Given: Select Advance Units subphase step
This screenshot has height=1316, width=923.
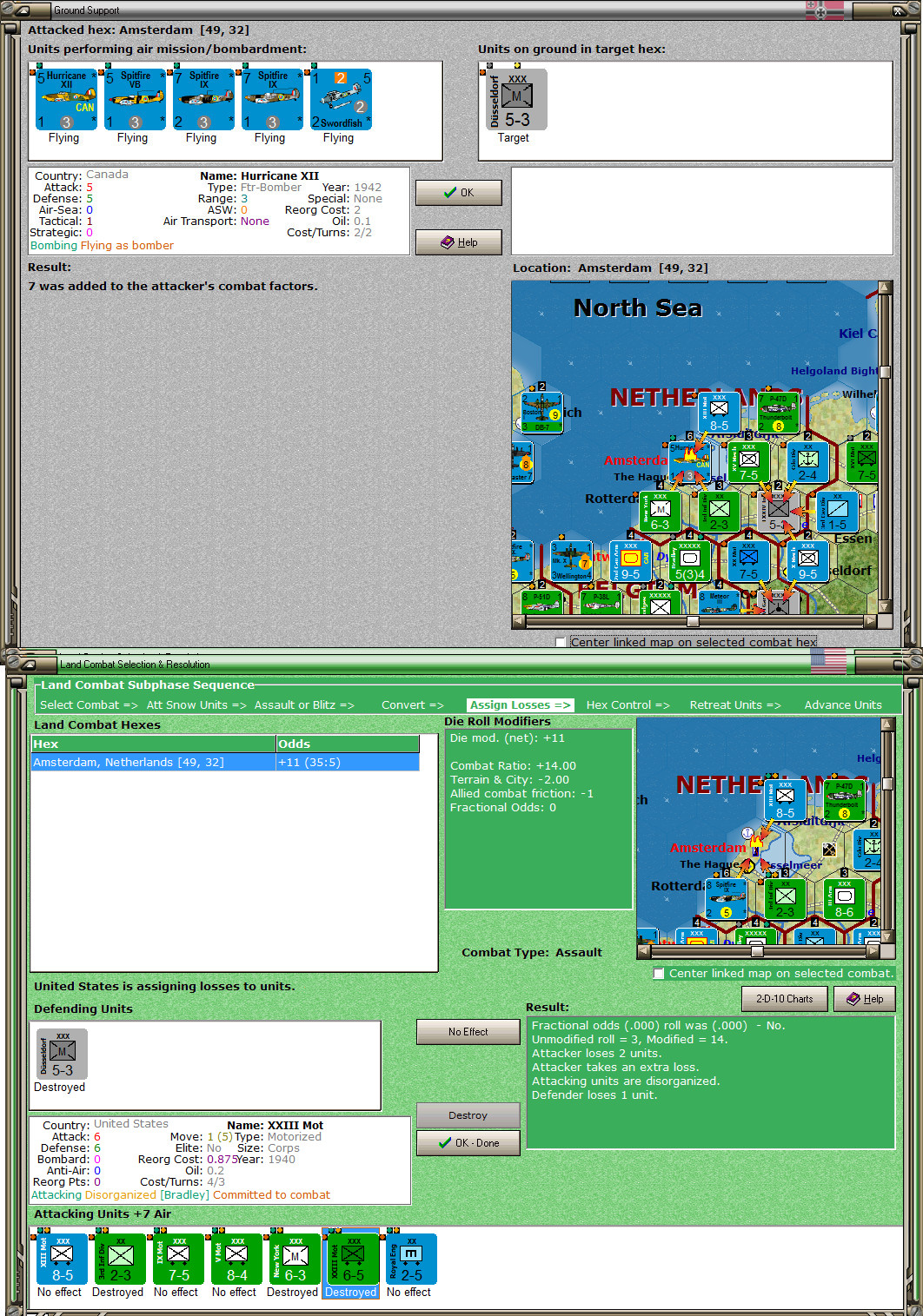Looking at the screenshot, I should pos(843,705).
